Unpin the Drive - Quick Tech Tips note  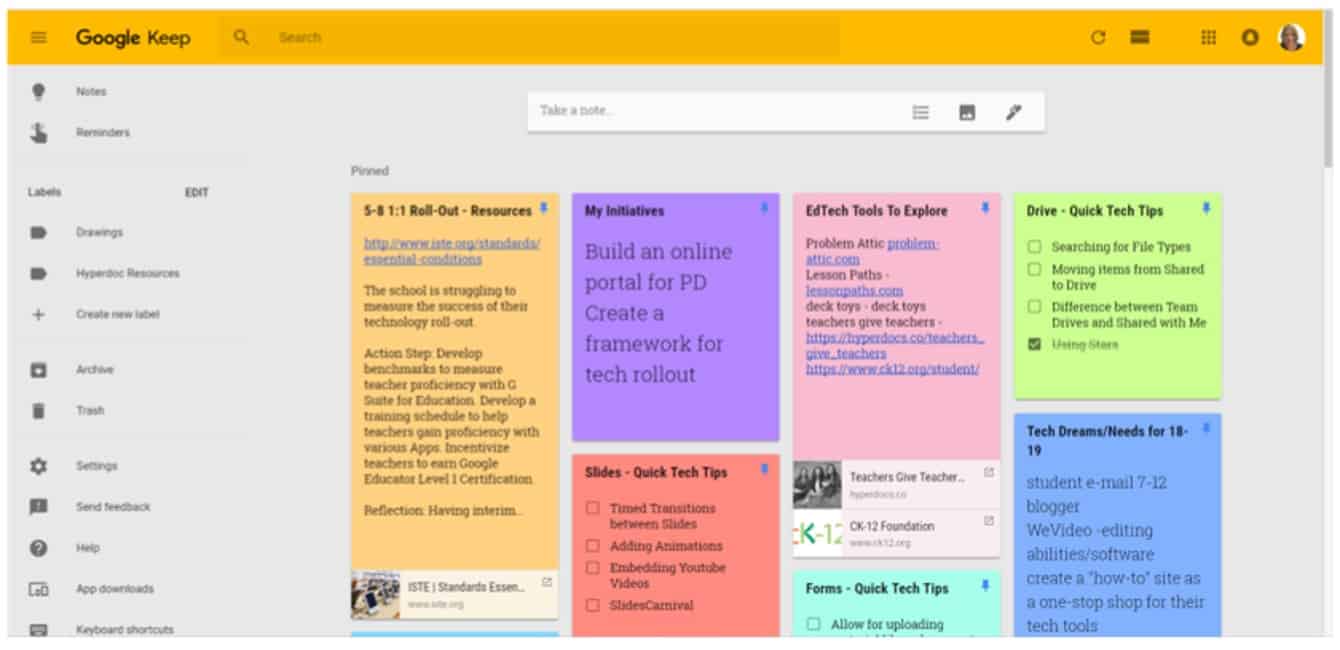click(1206, 208)
